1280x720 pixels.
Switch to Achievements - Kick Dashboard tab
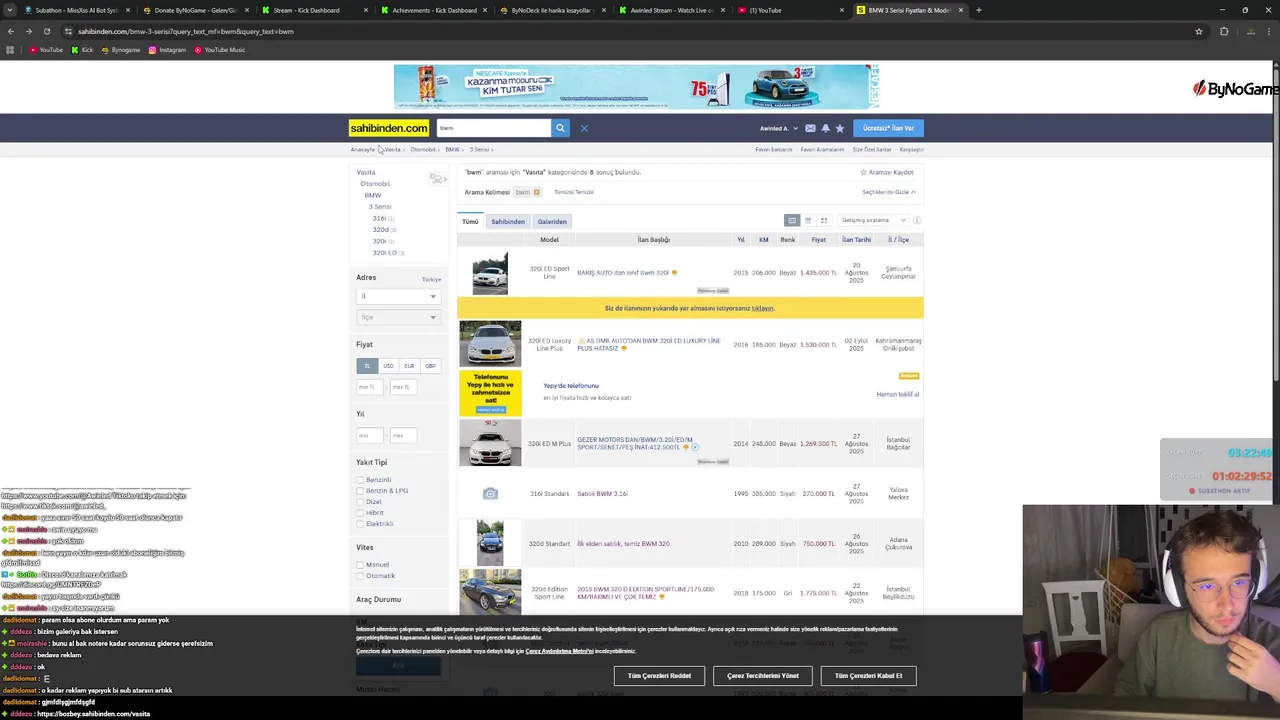432,10
